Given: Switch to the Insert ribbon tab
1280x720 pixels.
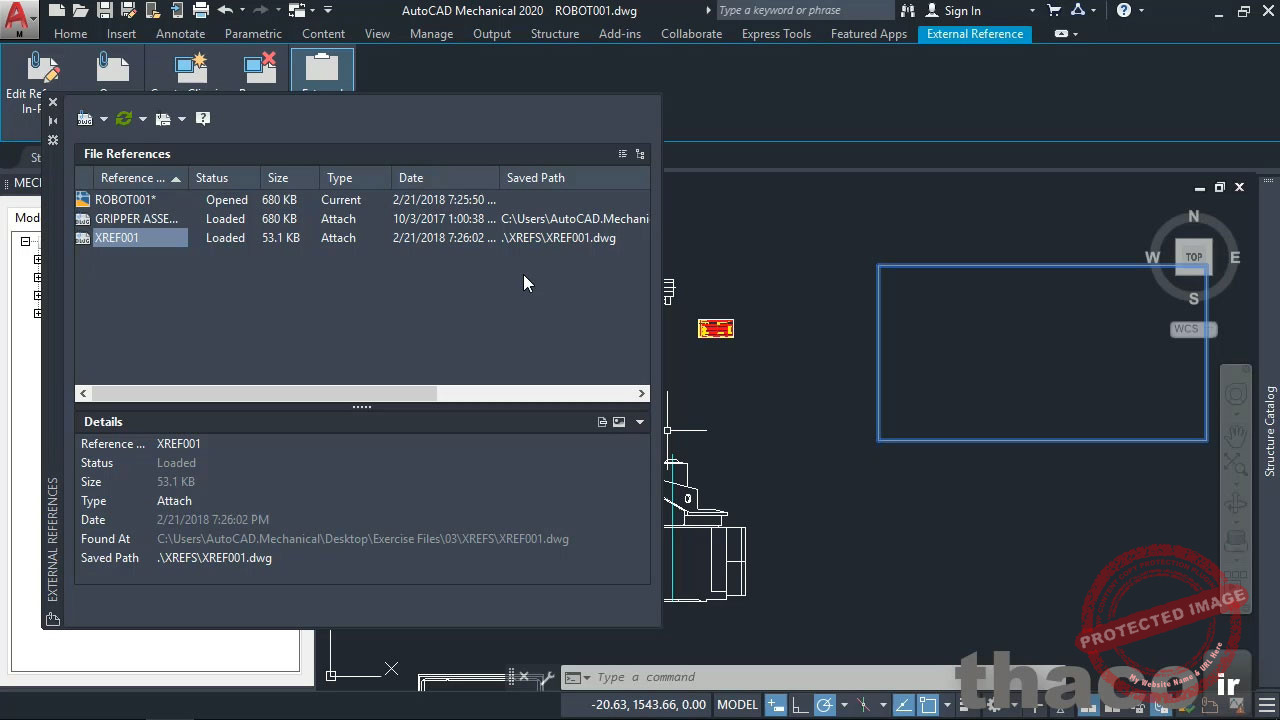Looking at the screenshot, I should click(121, 34).
